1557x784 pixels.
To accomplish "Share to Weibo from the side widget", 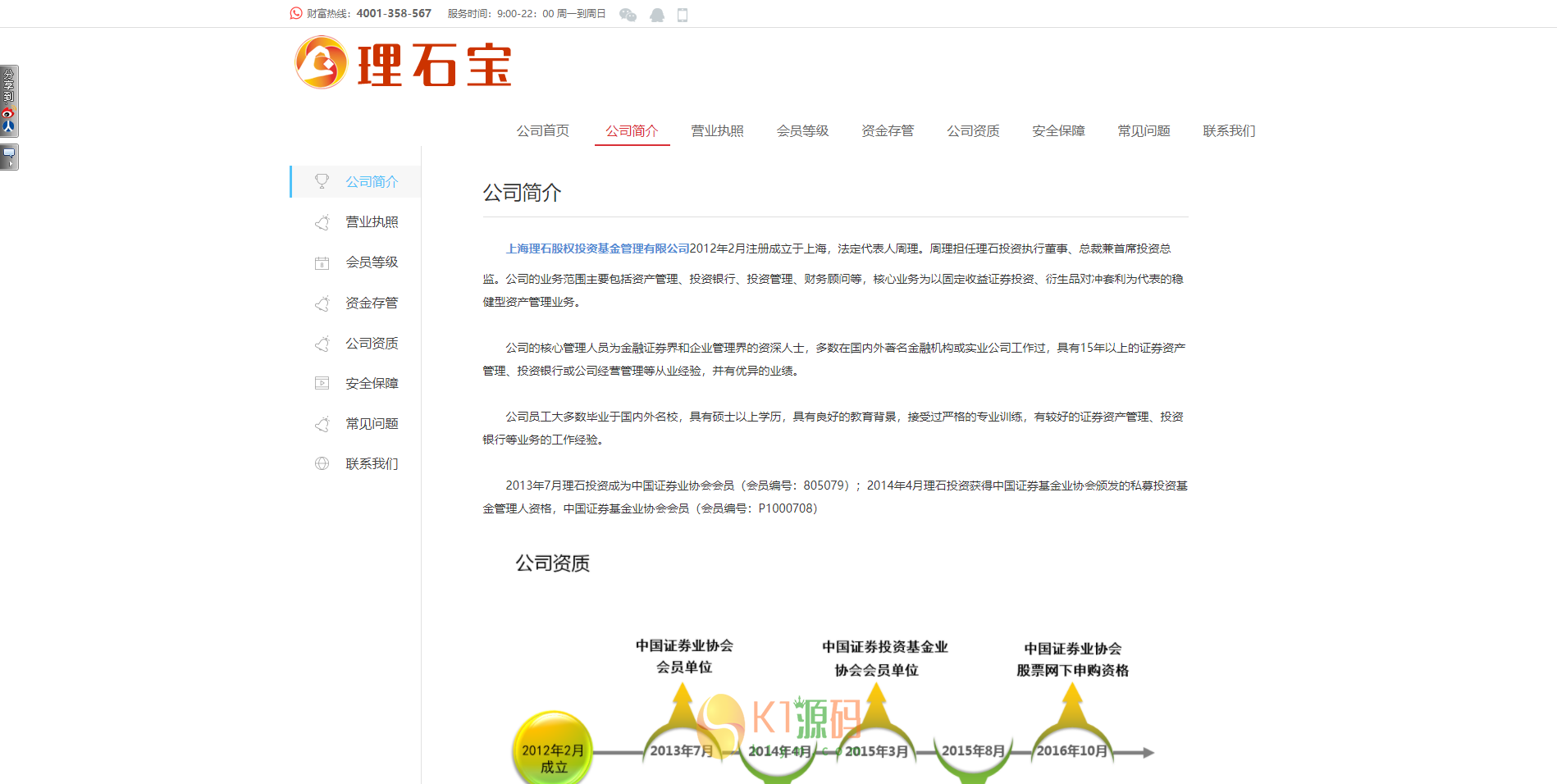I will point(8,113).
